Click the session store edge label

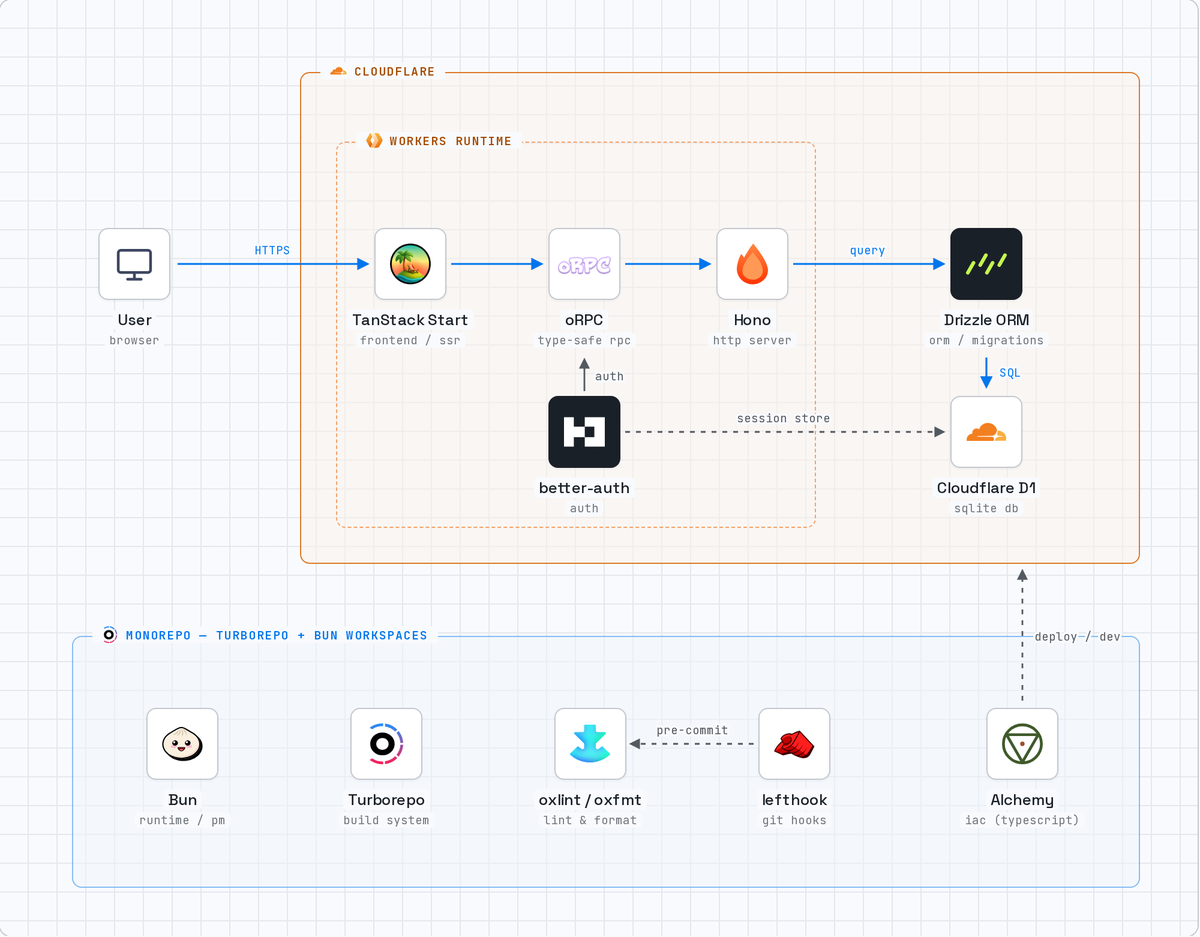pos(783,418)
